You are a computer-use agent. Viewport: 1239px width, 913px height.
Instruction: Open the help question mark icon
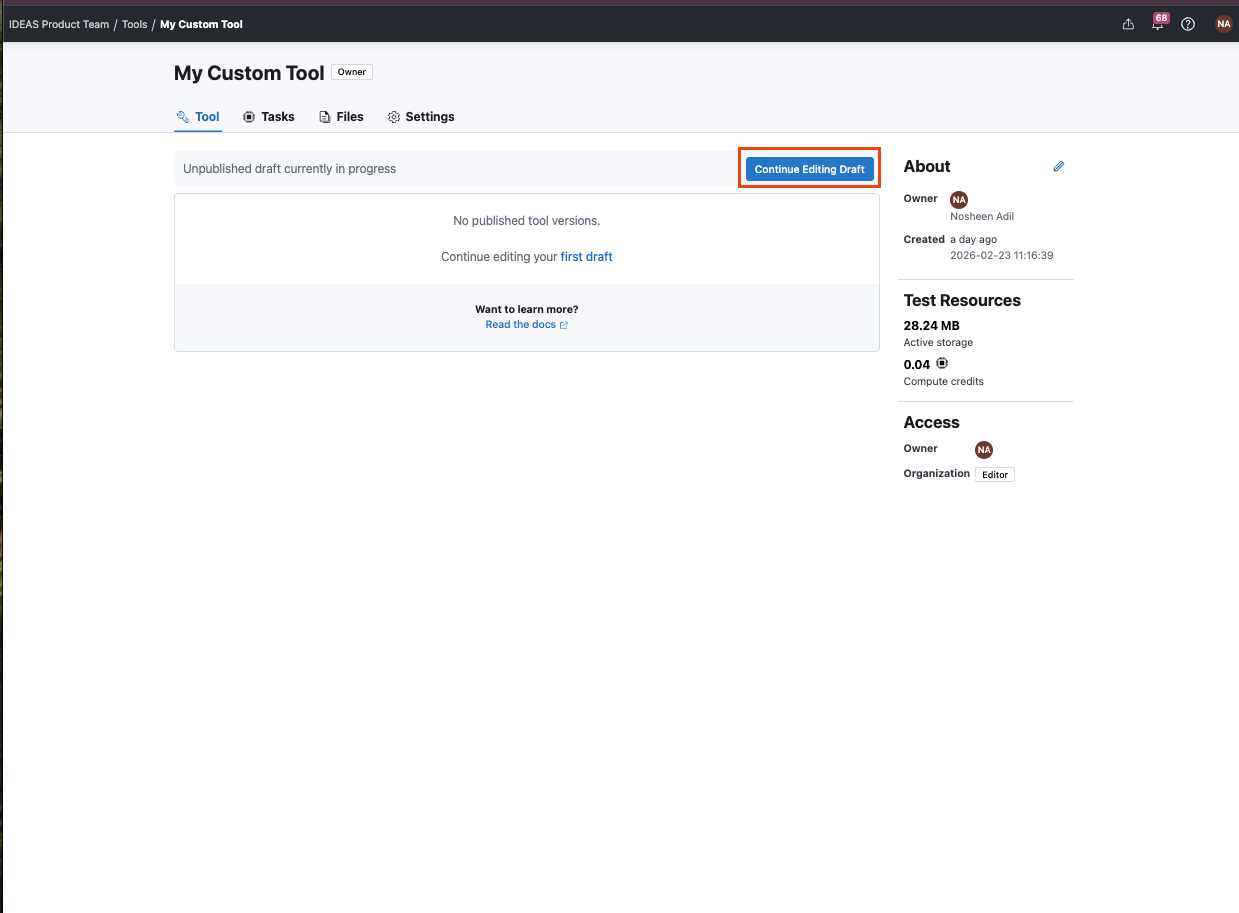[x=1188, y=24]
